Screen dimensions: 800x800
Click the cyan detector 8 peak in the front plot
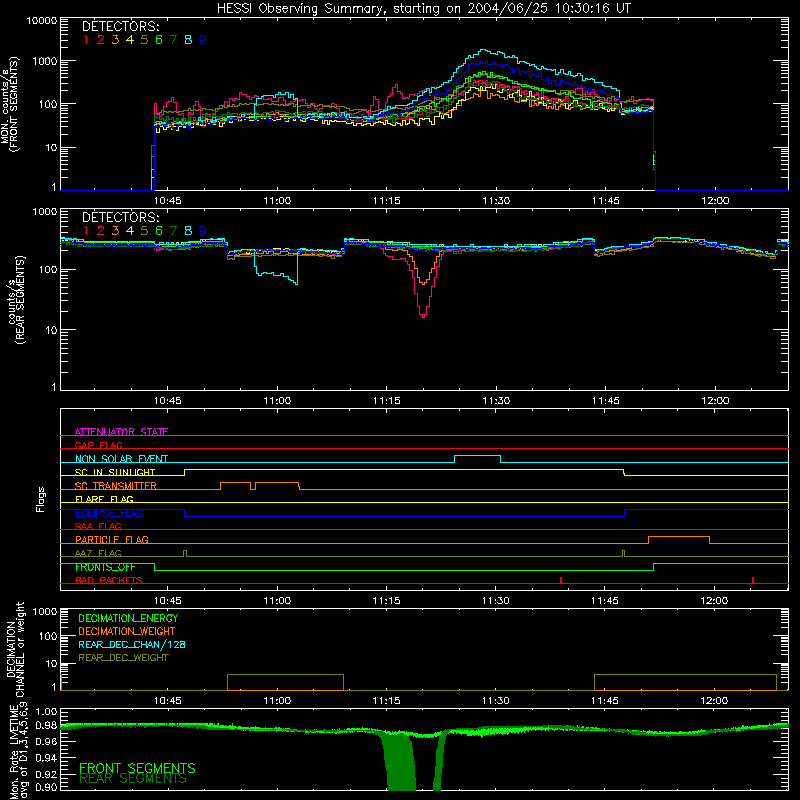(483, 51)
